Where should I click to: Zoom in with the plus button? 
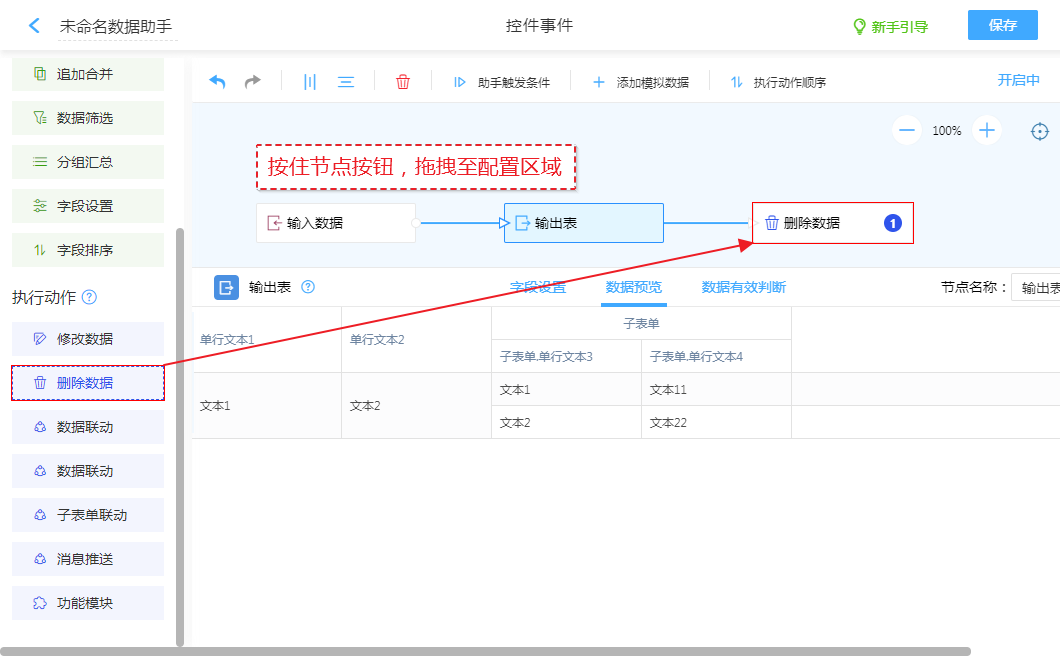[987, 130]
